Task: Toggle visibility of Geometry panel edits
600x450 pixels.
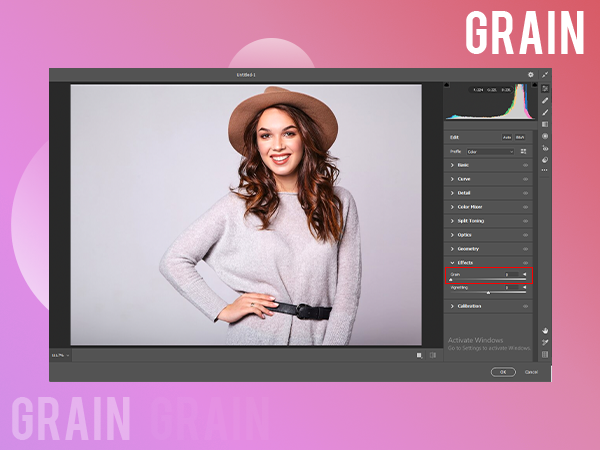Action: coord(525,249)
